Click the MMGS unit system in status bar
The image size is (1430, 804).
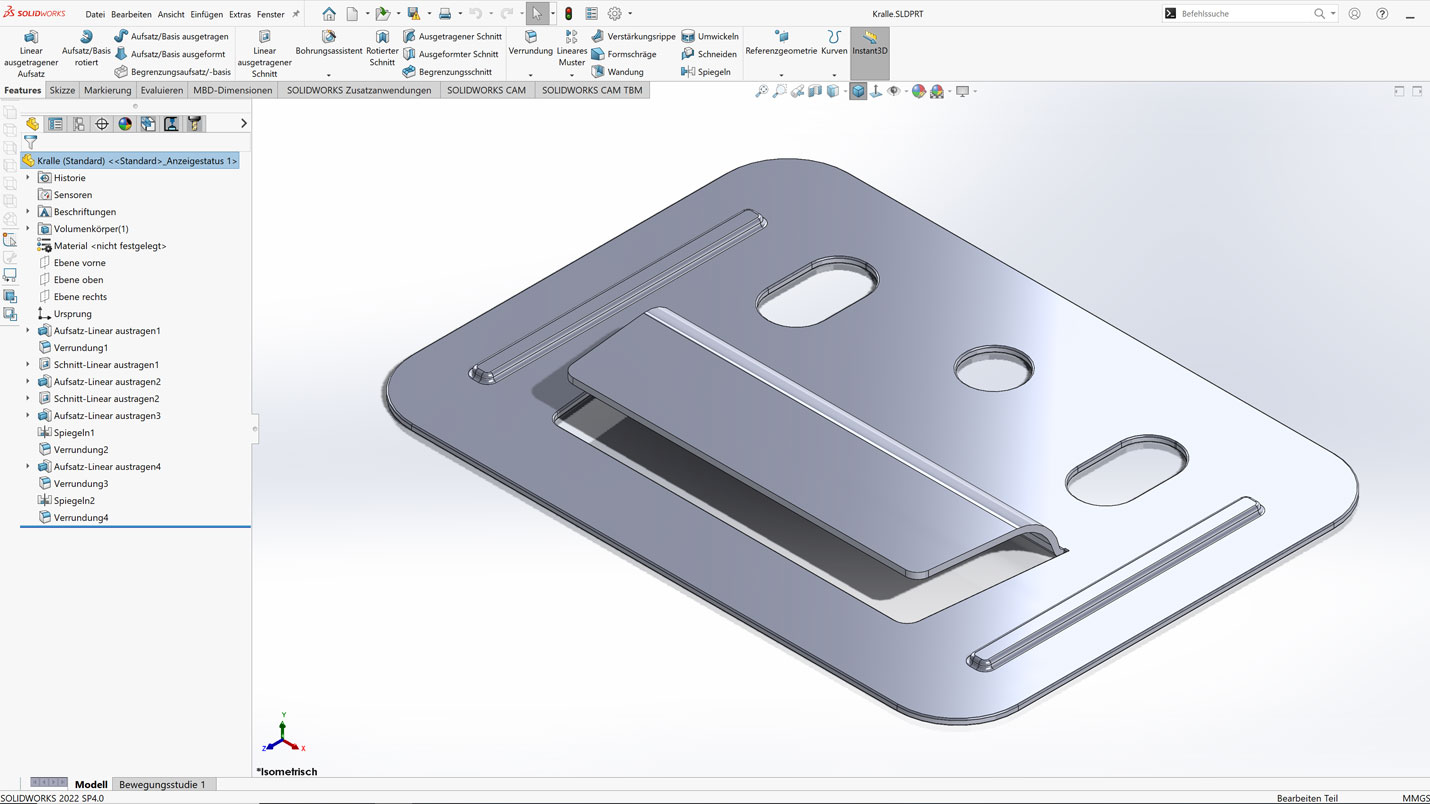1415,798
